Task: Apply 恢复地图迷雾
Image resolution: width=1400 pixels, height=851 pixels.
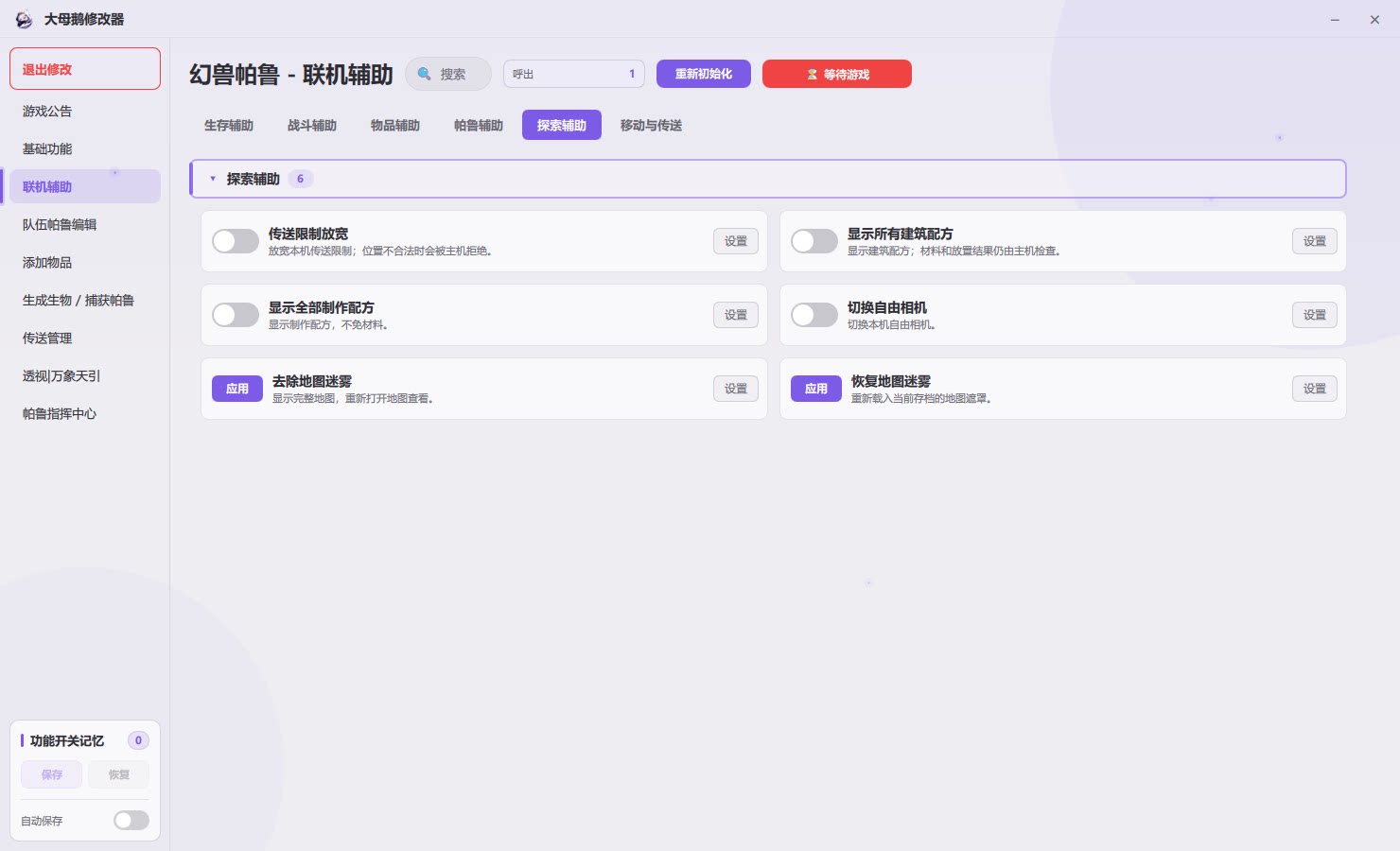Action: click(816, 389)
